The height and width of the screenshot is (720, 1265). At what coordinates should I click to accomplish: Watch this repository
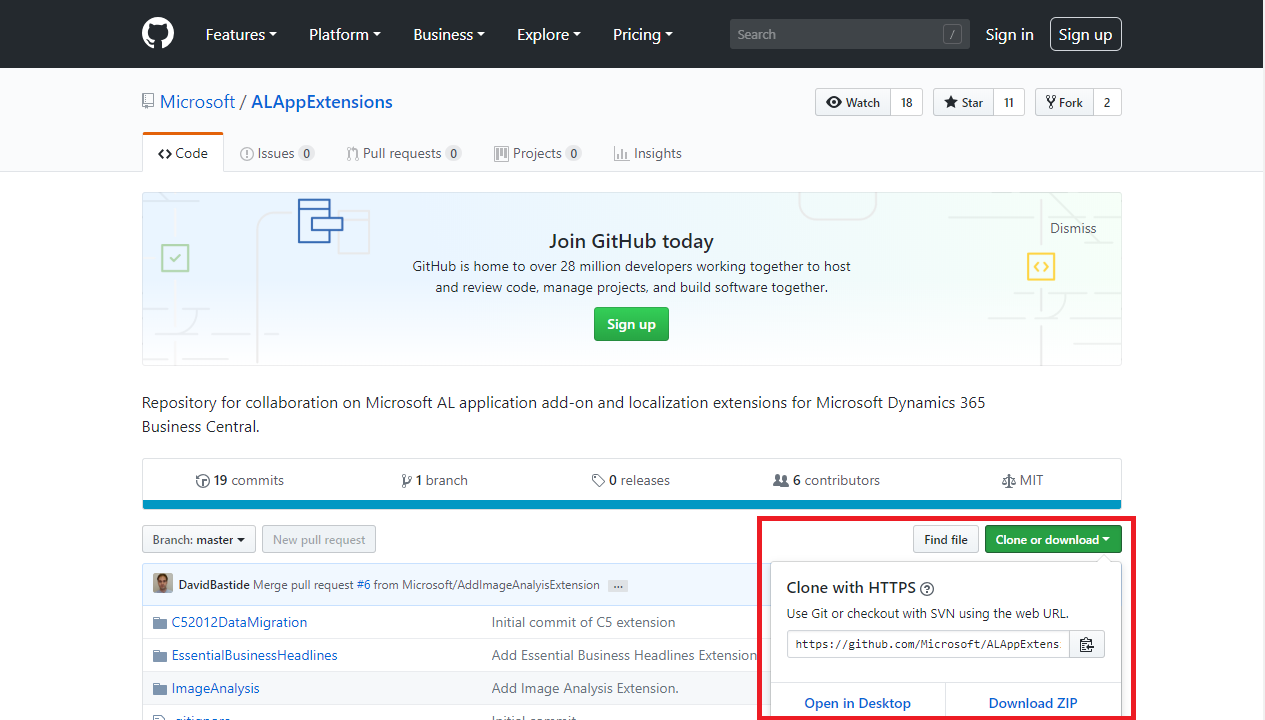[x=853, y=102]
